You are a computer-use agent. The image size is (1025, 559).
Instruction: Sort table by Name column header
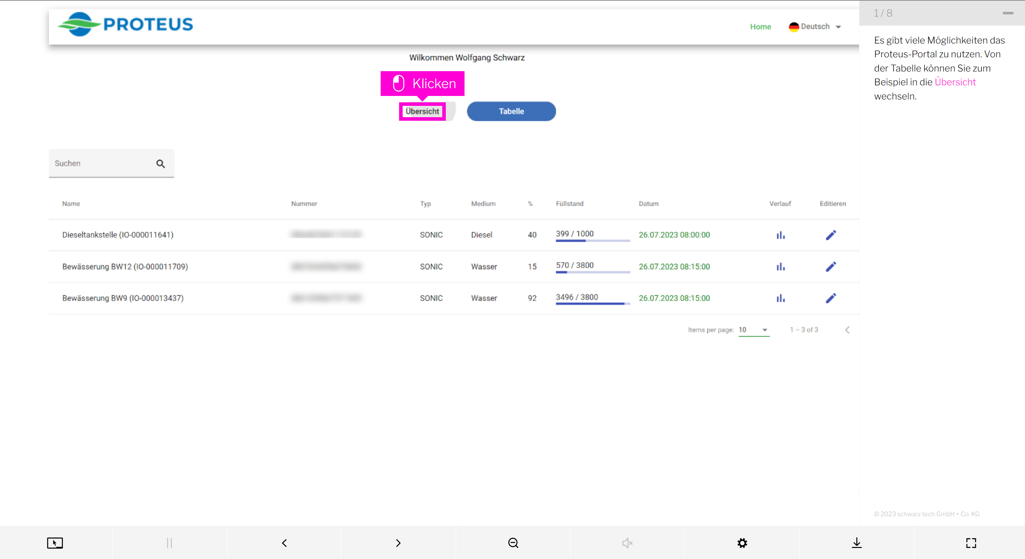coord(71,204)
